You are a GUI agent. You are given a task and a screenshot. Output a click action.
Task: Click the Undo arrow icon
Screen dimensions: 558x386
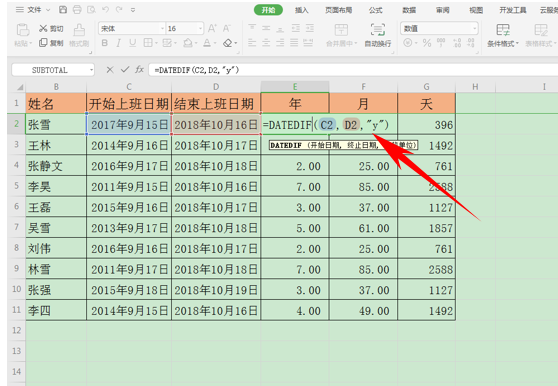click(105, 10)
